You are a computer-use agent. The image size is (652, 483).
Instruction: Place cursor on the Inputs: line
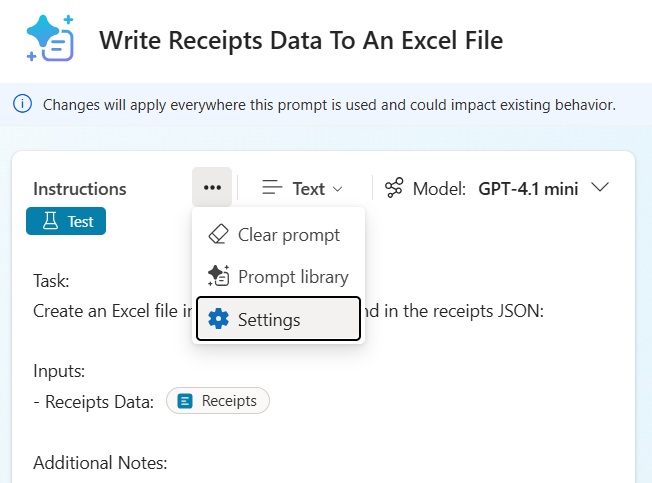tap(59, 372)
